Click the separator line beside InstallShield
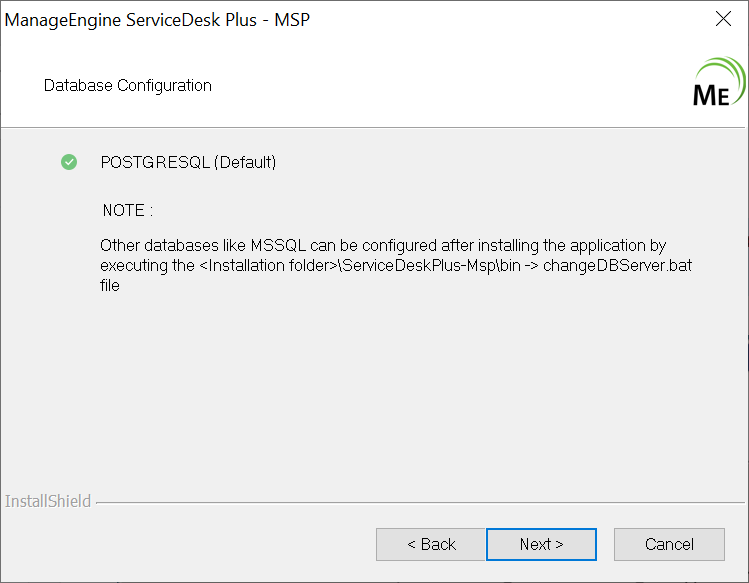 click(x=420, y=502)
